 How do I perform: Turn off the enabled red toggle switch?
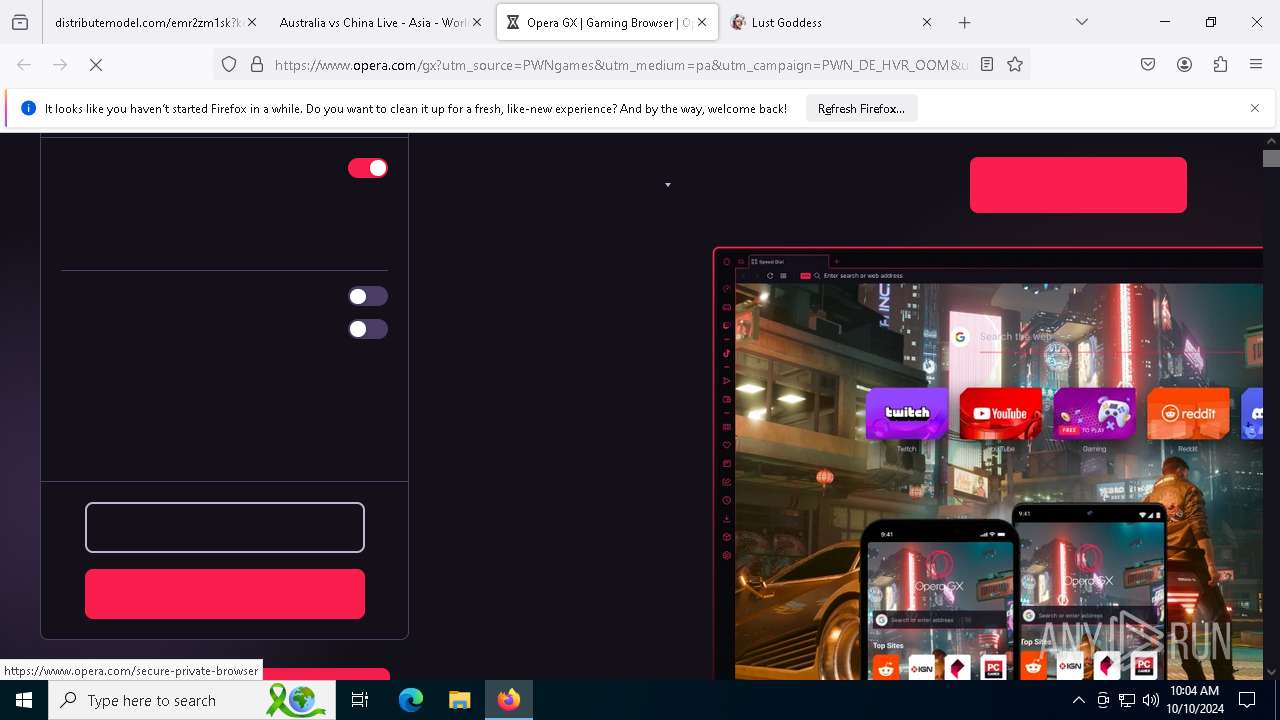(367, 168)
